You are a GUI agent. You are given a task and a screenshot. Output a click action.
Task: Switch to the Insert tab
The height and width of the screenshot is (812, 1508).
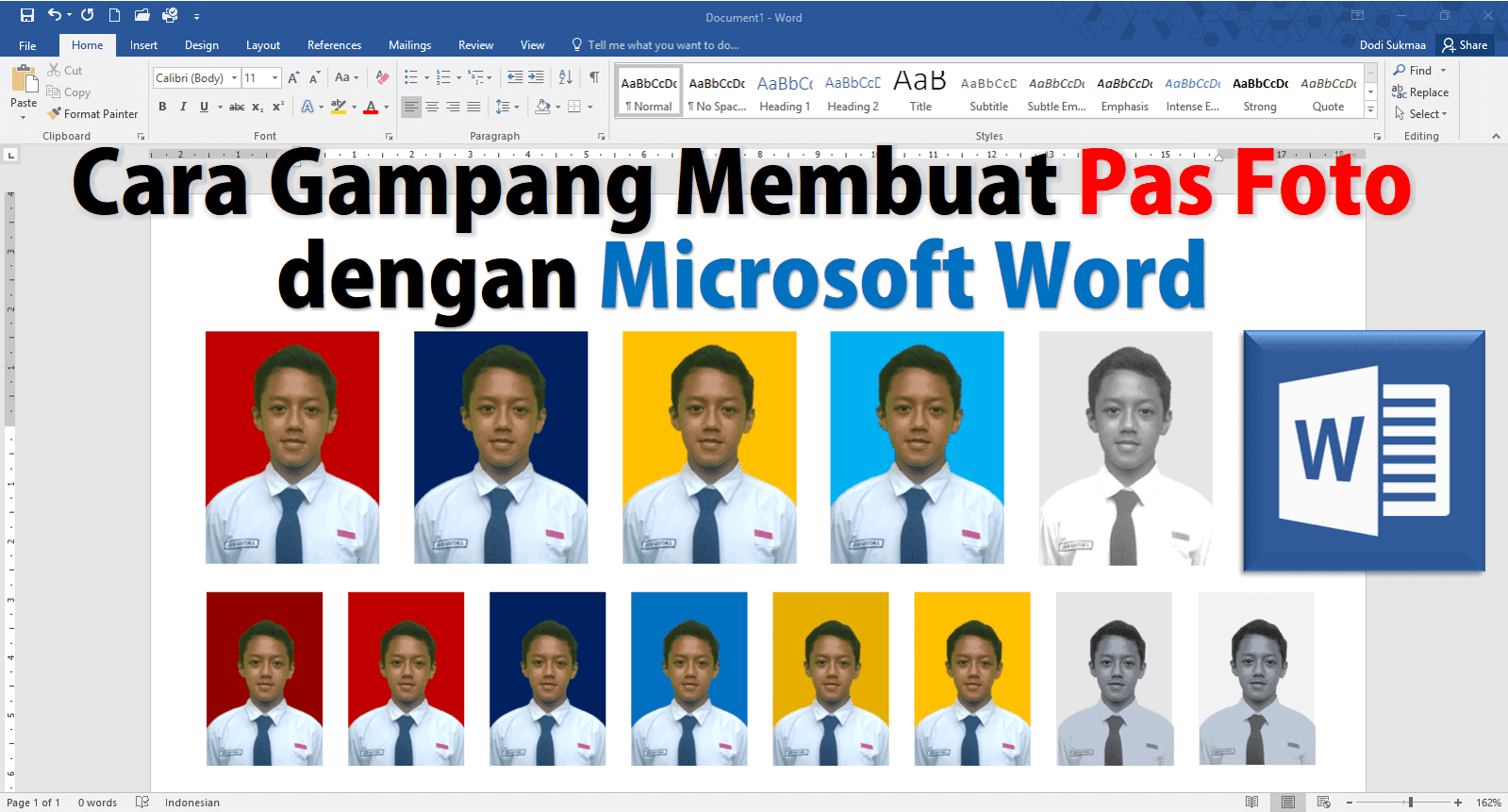tap(143, 45)
